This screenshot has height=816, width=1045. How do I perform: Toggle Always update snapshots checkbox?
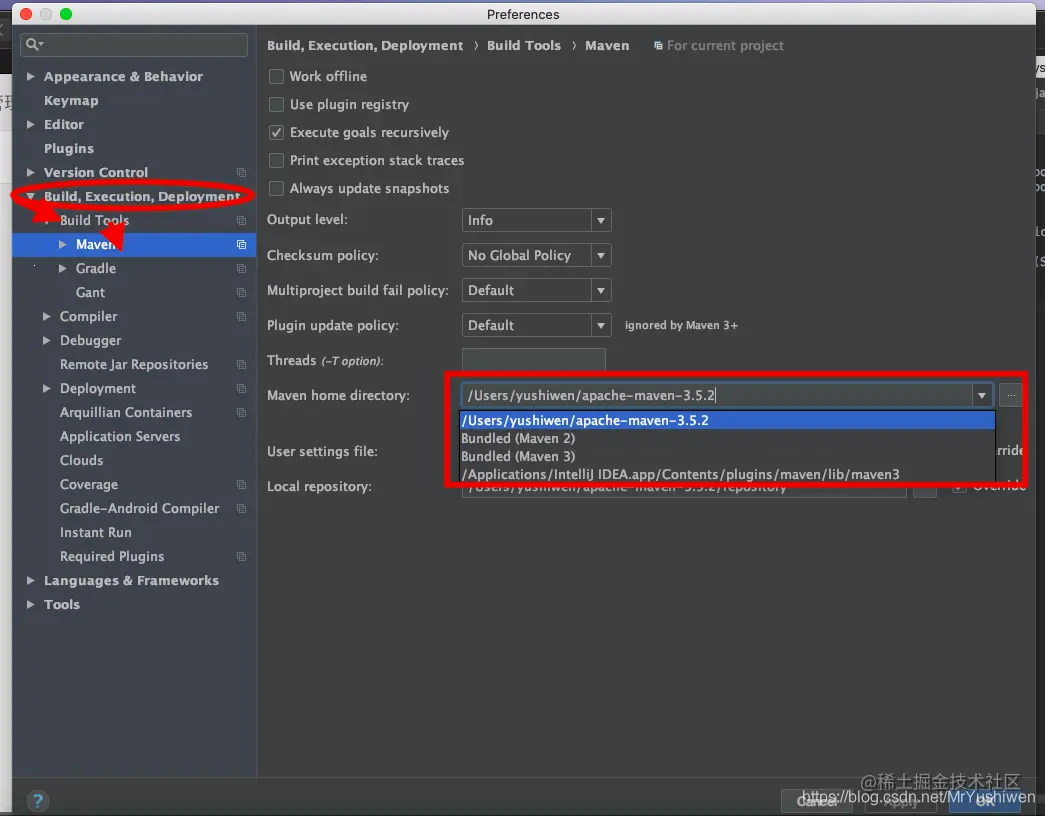point(276,189)
